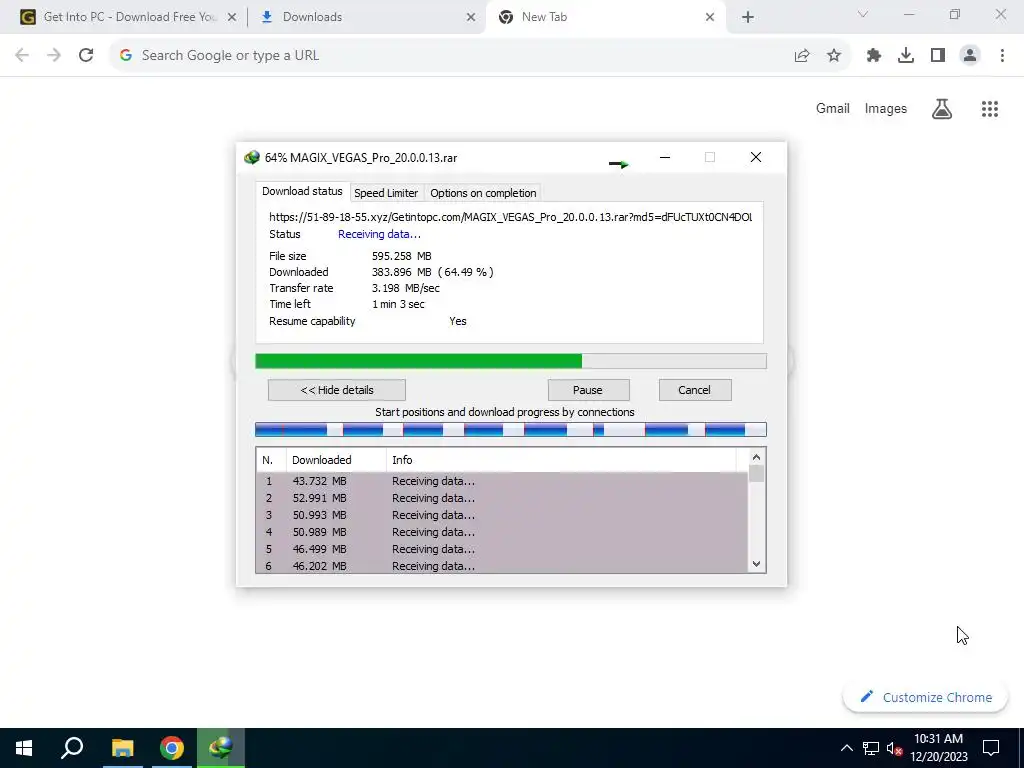The image size is (1024, 768).
Task: Open Options on completion tab
Action: pyautogui.click(x=483, y=193)
